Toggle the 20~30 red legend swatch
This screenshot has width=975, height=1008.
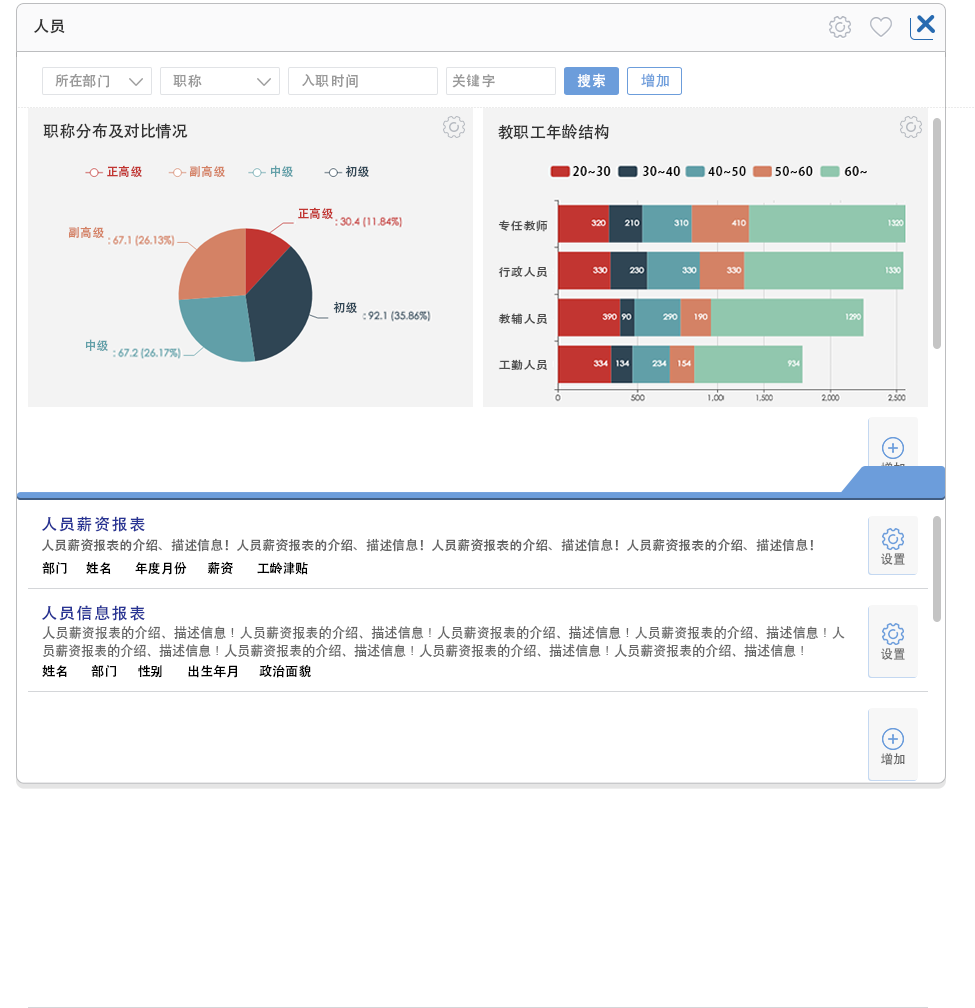pos(560,172)
